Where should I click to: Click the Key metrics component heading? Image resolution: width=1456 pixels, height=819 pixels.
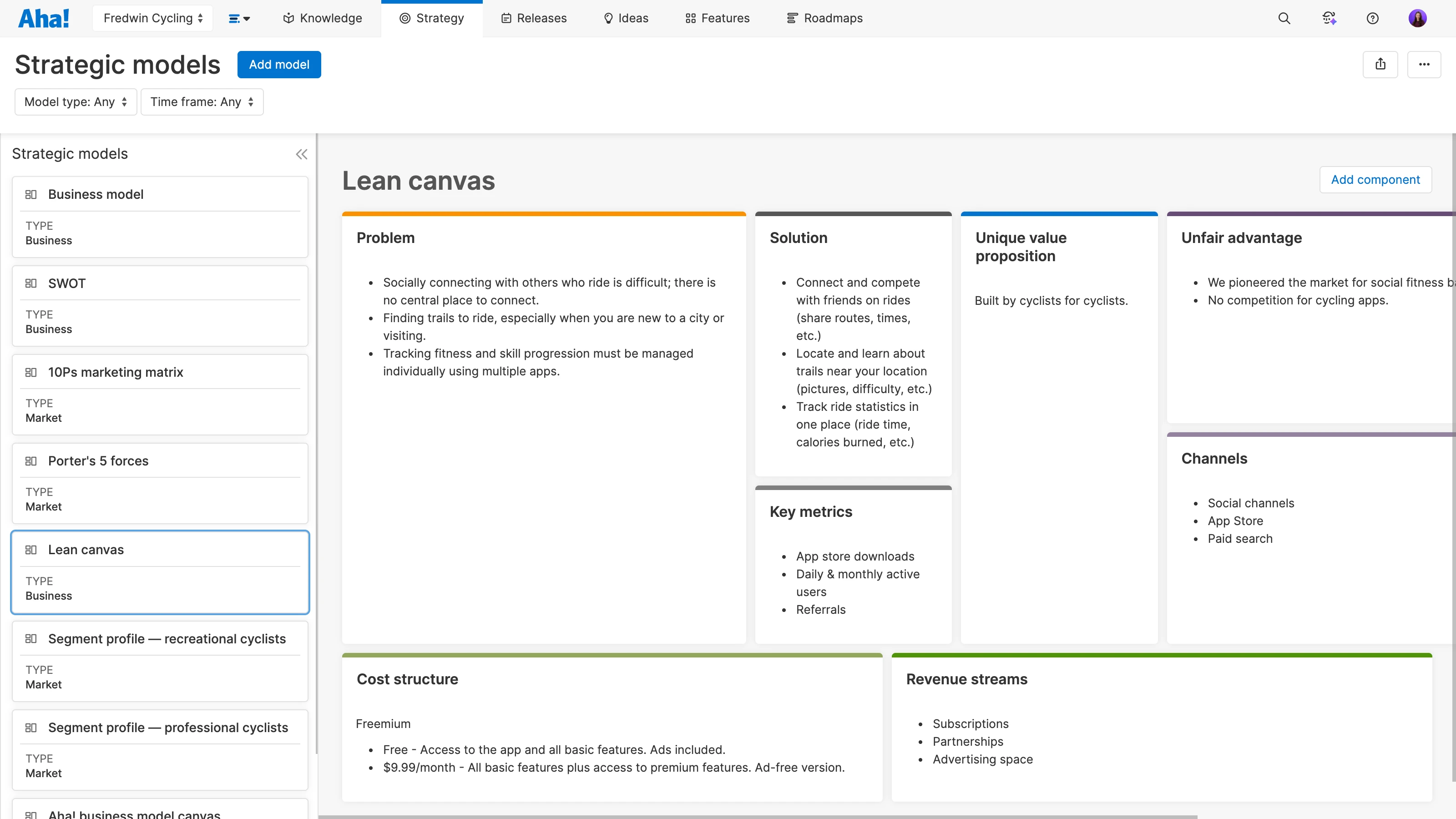click(x=810, y=512)
